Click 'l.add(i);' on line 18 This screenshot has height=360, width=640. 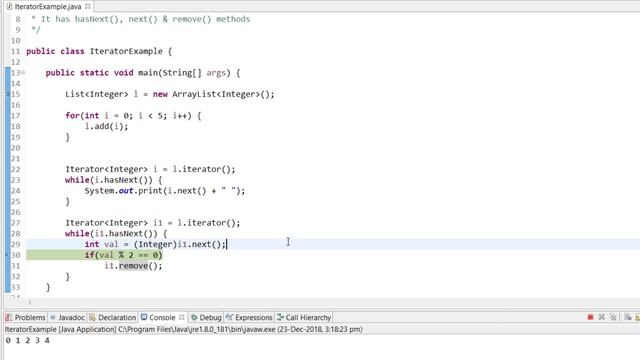(x=106, y=127)
